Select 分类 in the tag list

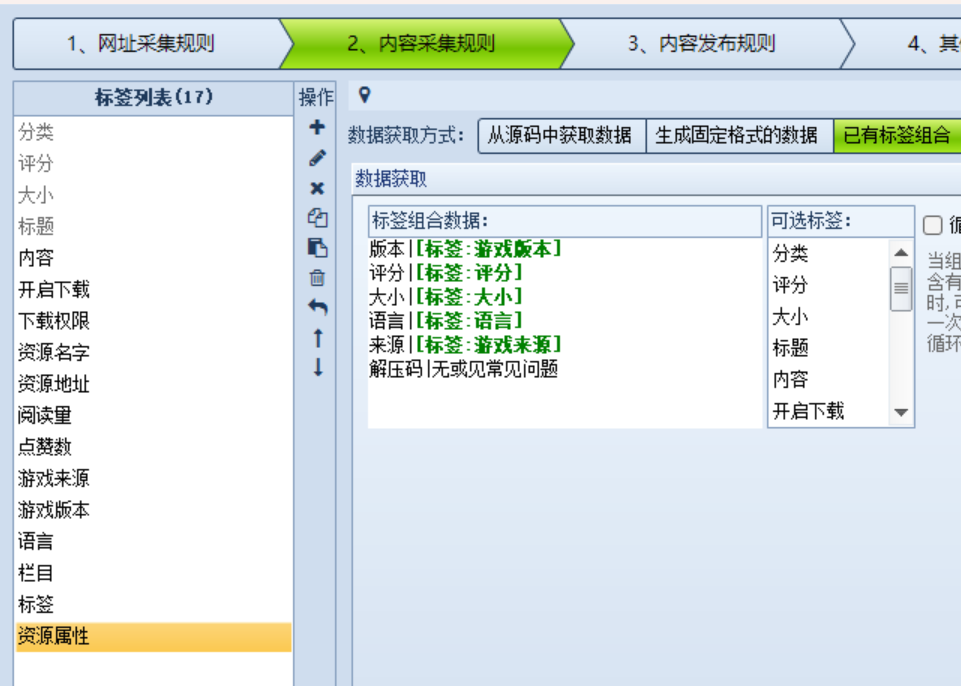pos(153,132)
